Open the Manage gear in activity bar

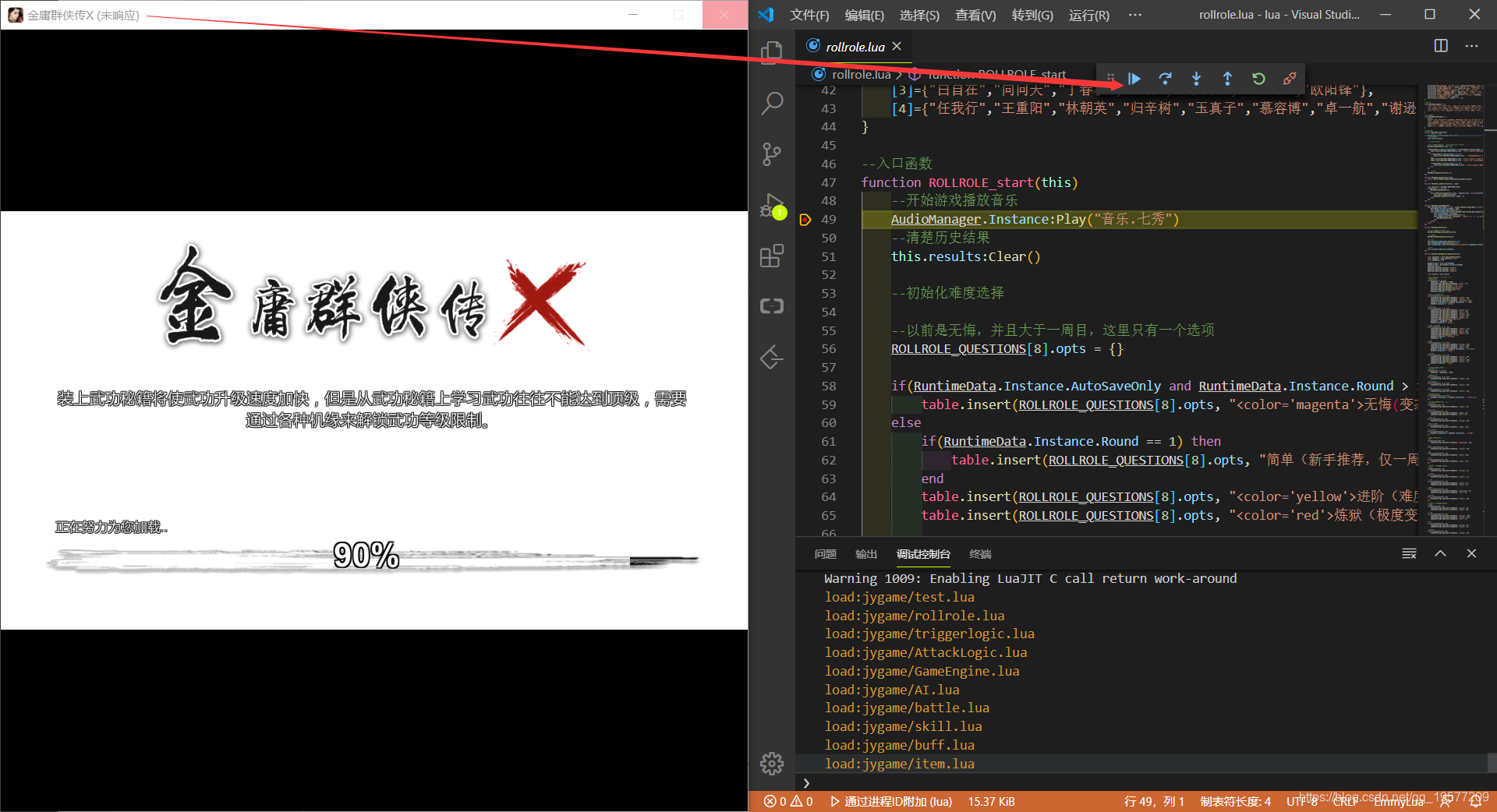pos(772,764)
